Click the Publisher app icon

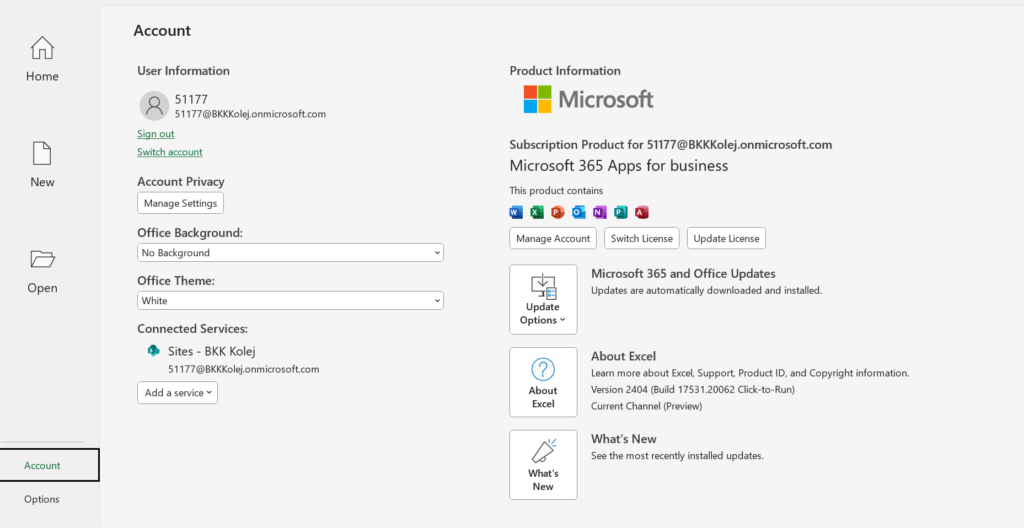[x=620, y=212]
